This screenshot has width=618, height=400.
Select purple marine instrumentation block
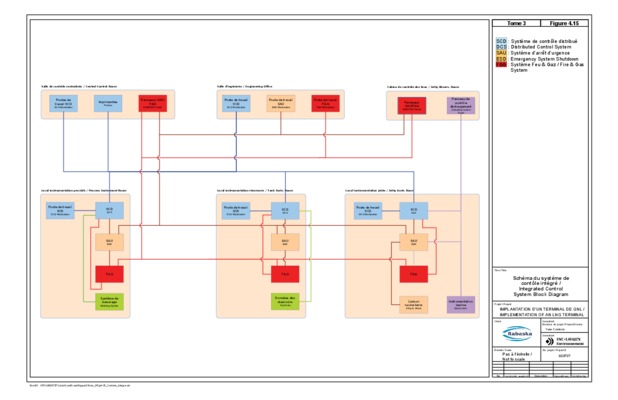point(461,305)
